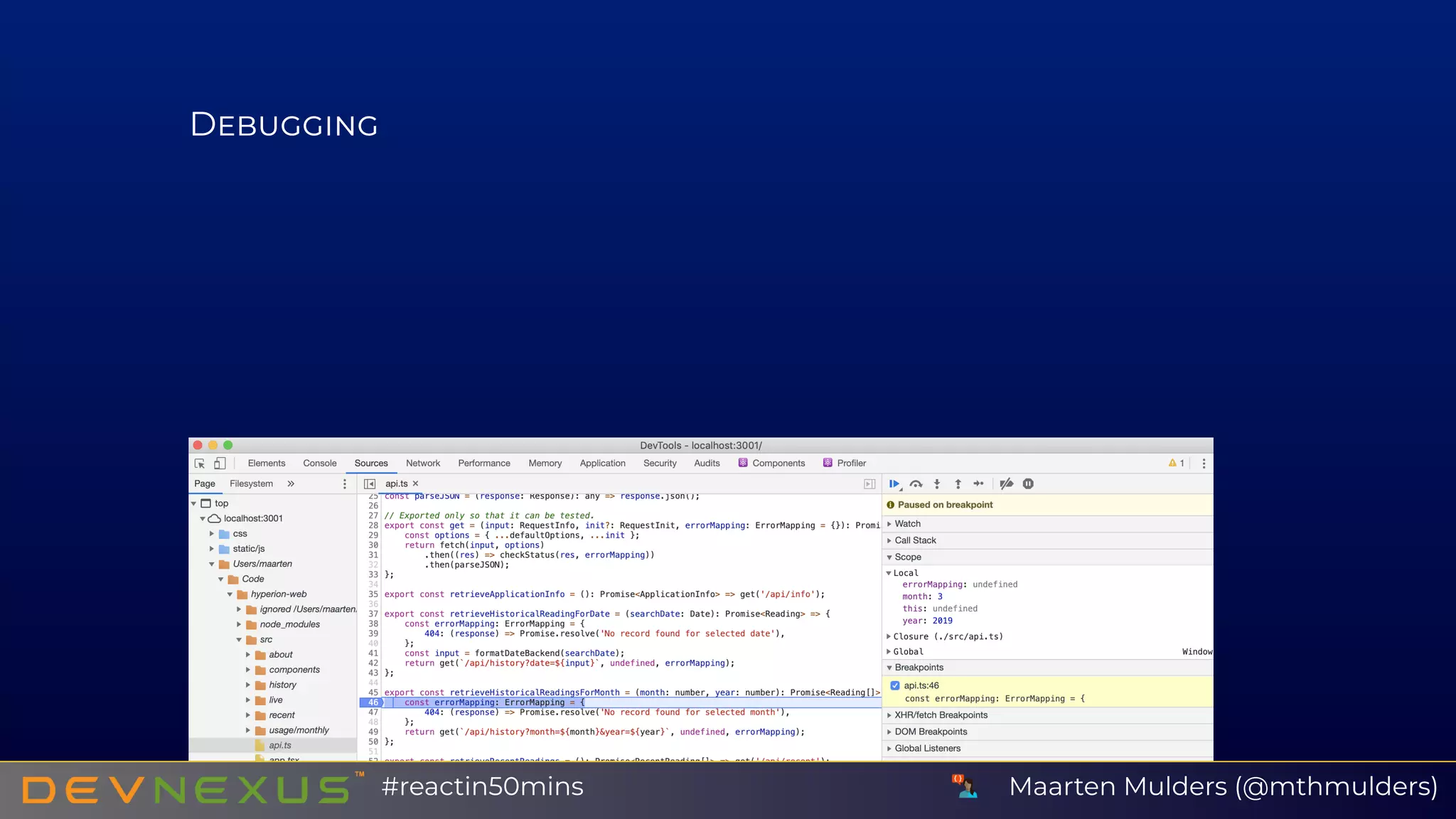
Task: Step into next function call
Action: point(937,484)
